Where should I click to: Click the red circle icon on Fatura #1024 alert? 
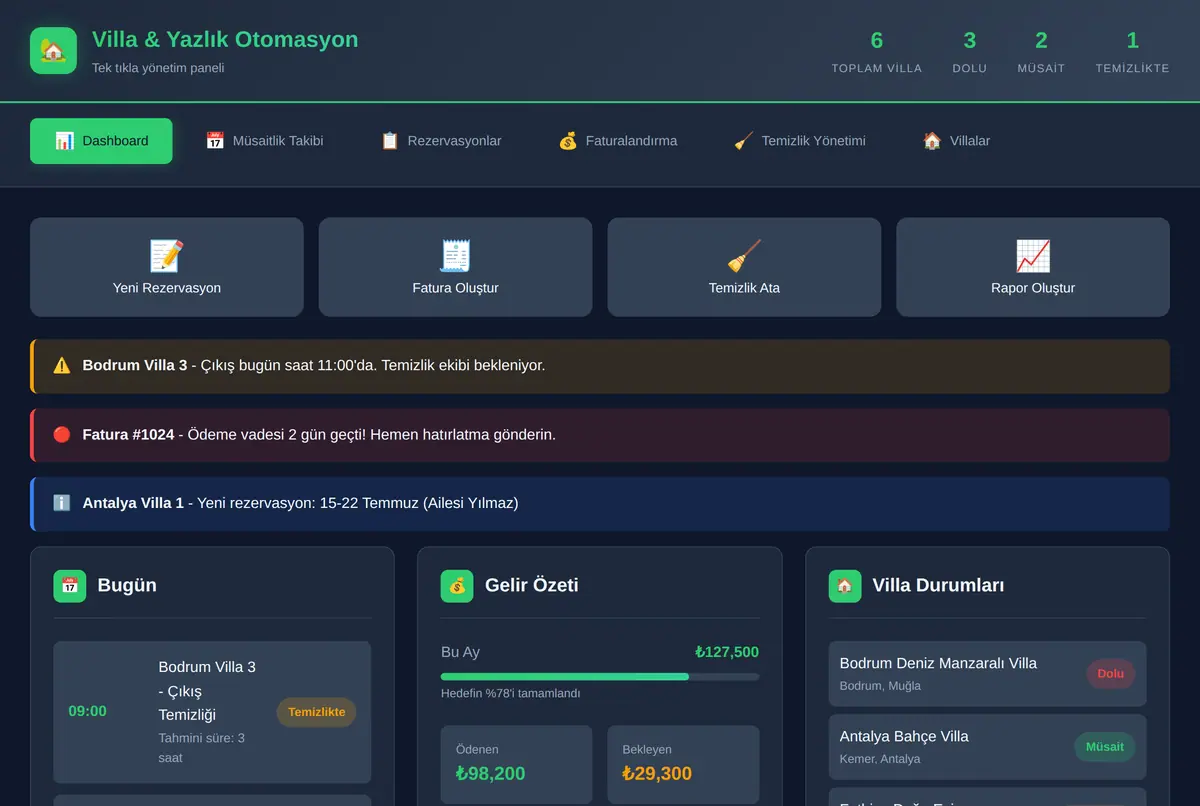tap(62, 435)
